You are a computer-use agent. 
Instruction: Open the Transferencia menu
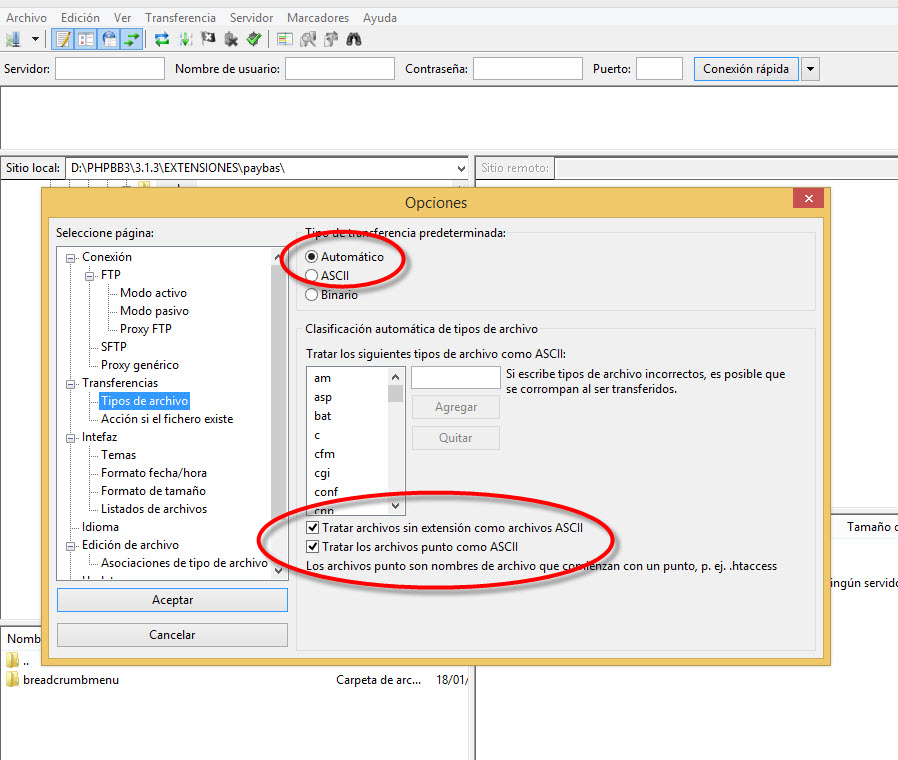180,18
